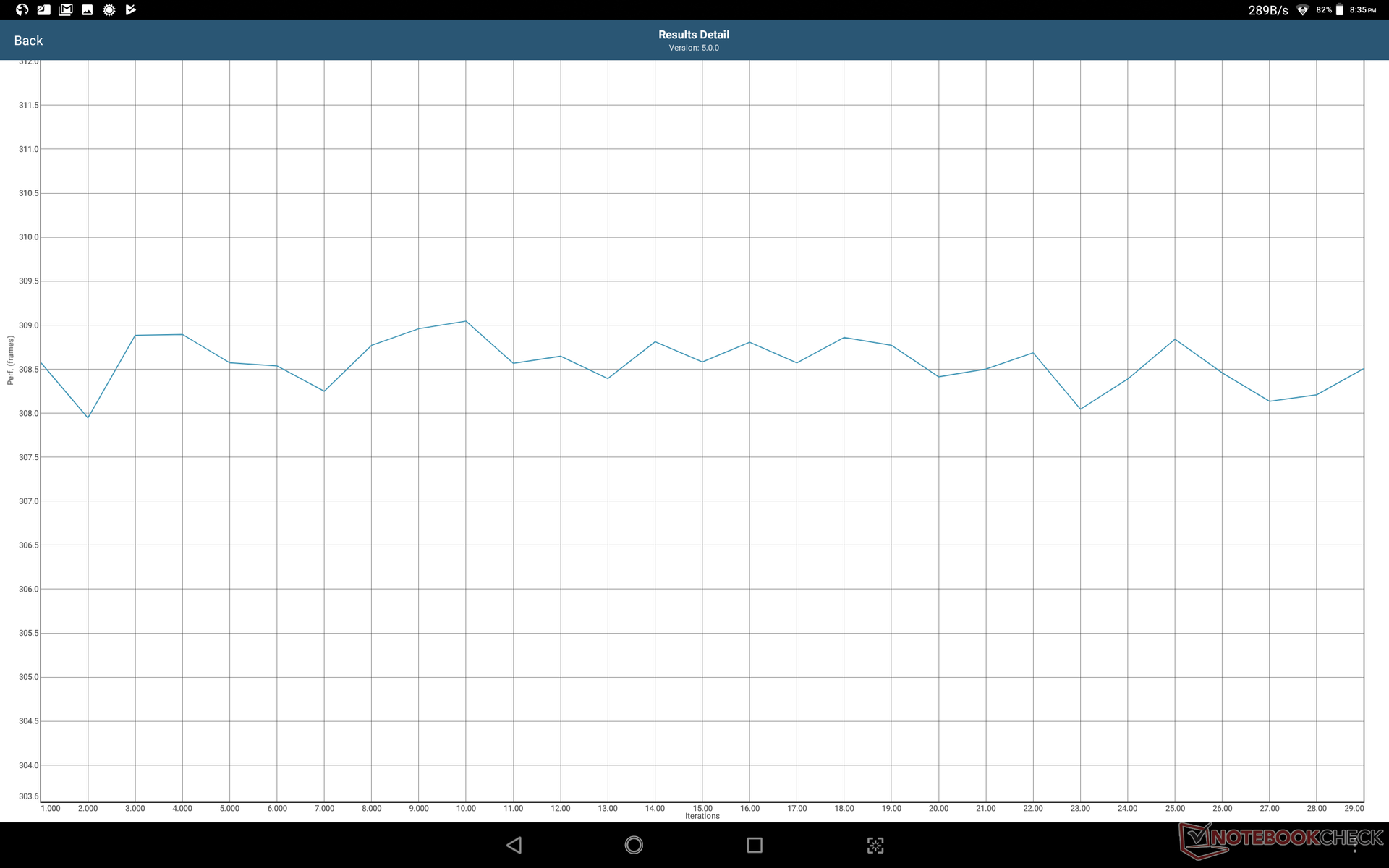Tap the Gmail notification icon in status bar

pos(66,9)
